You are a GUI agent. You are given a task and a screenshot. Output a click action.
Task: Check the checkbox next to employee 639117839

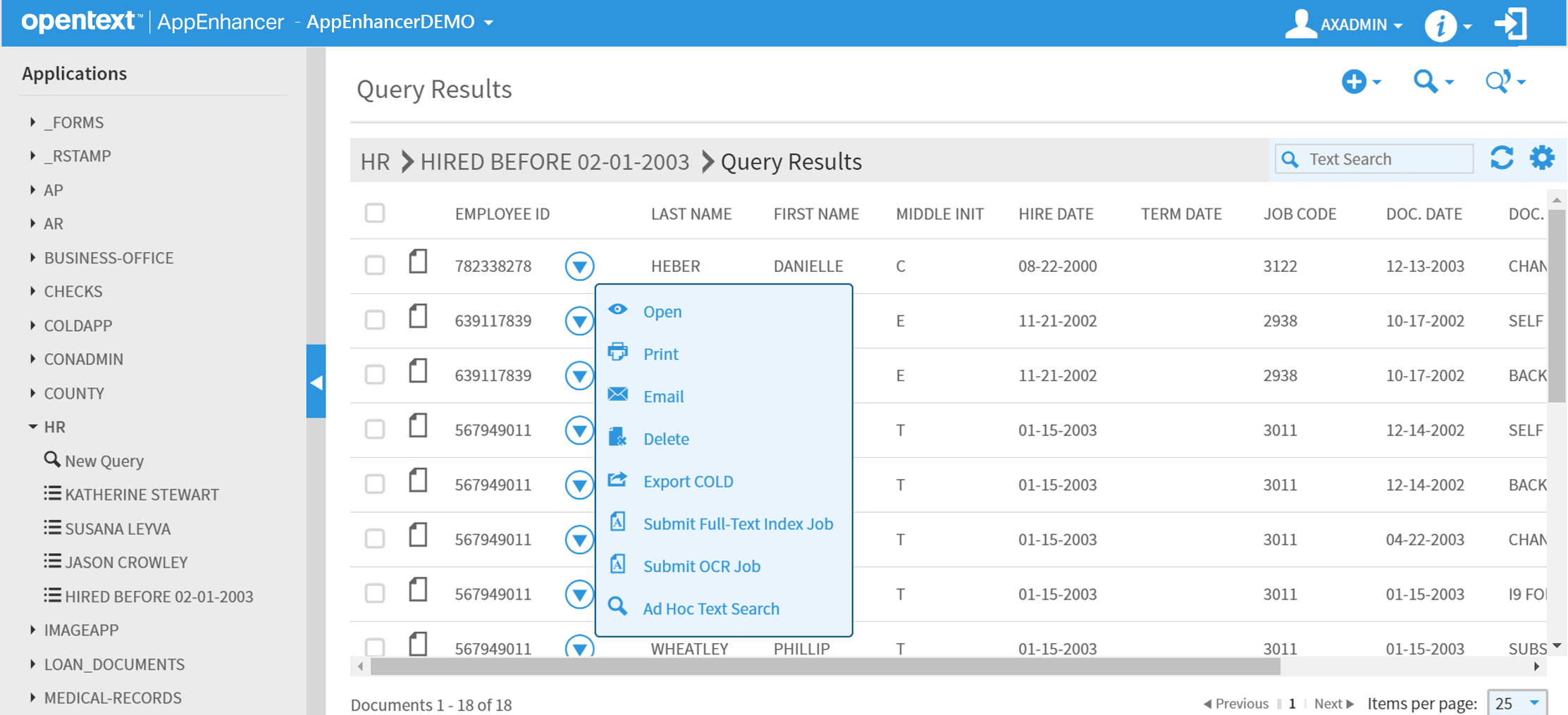point(374,321)
